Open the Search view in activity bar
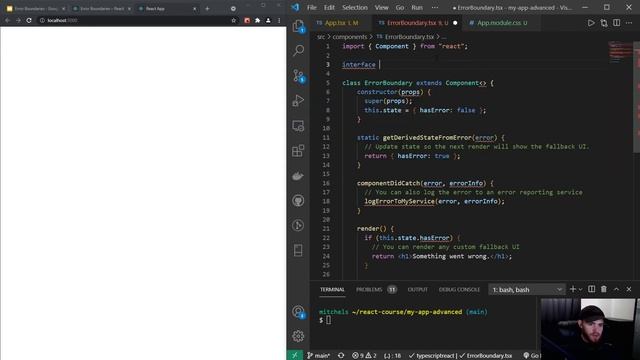Viewport: 640px width, 360px height. 298,51
